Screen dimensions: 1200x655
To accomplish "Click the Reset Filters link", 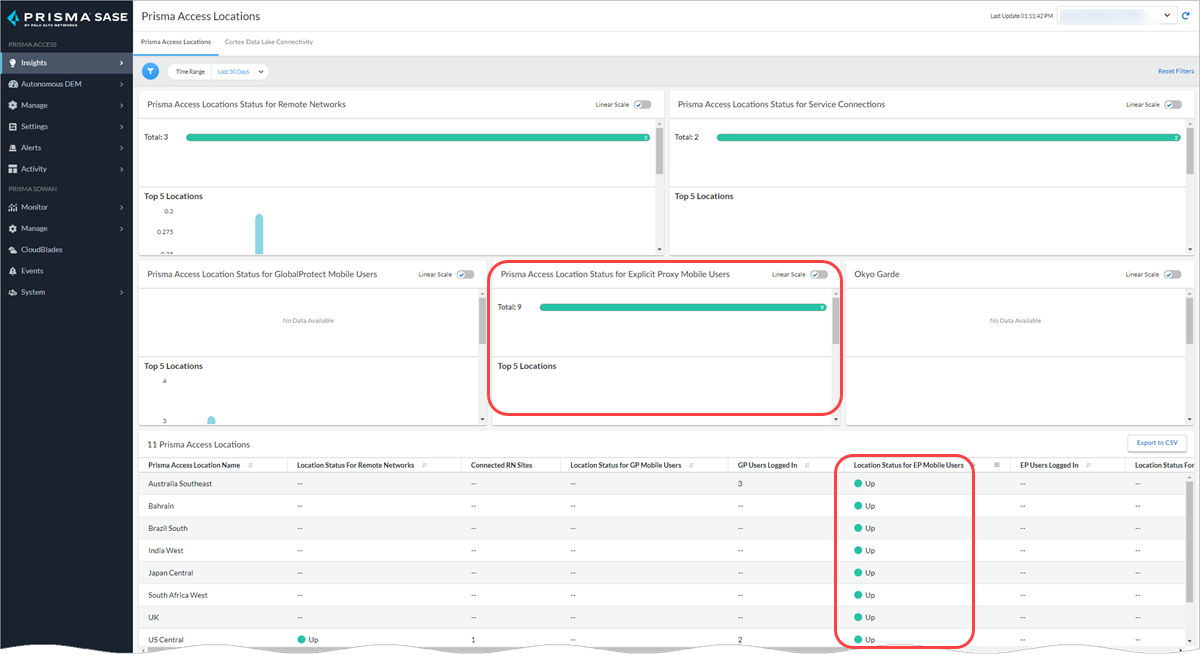I will [1175, 72].
